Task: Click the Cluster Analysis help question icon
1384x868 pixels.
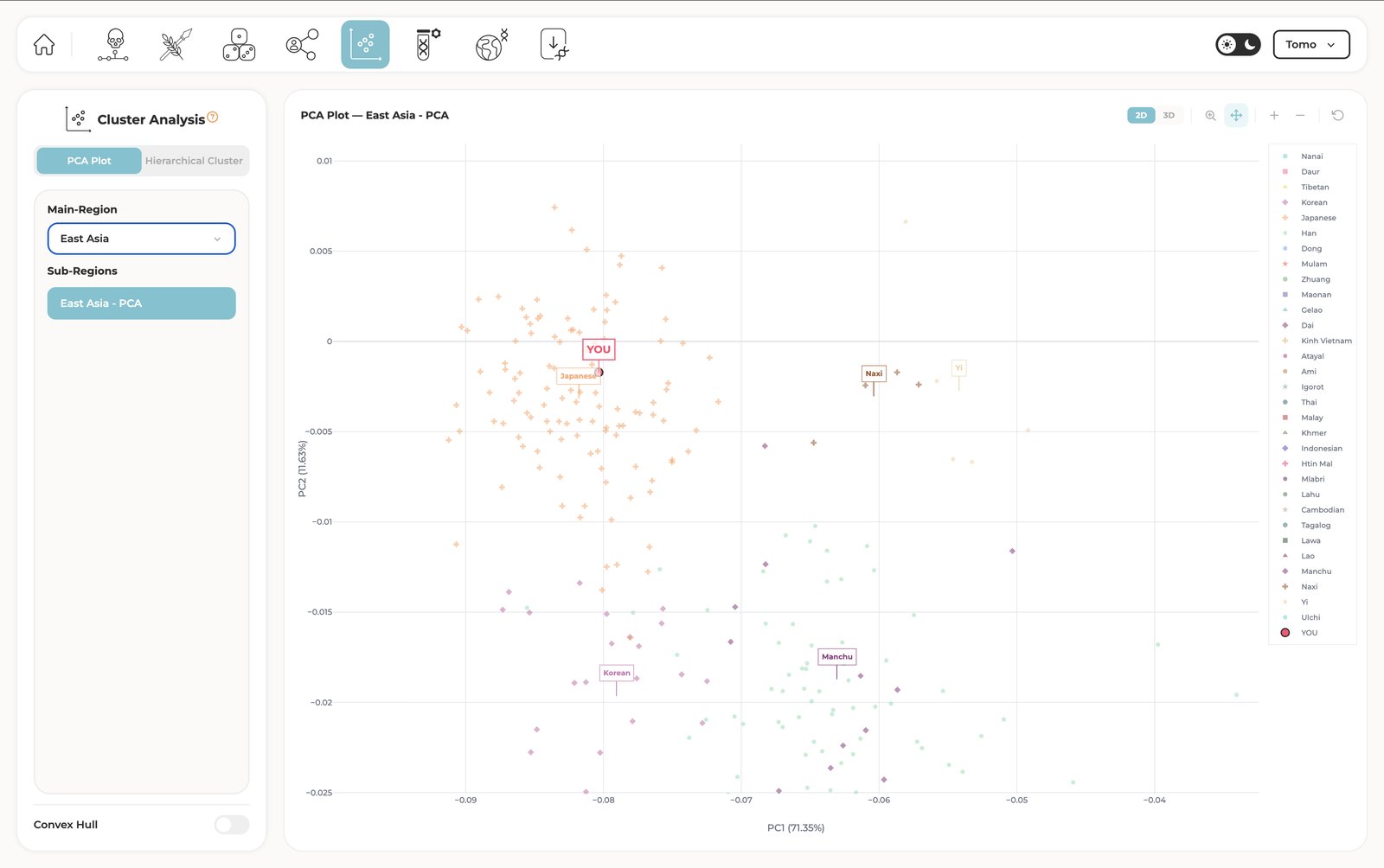Action: tap(213, 117)
